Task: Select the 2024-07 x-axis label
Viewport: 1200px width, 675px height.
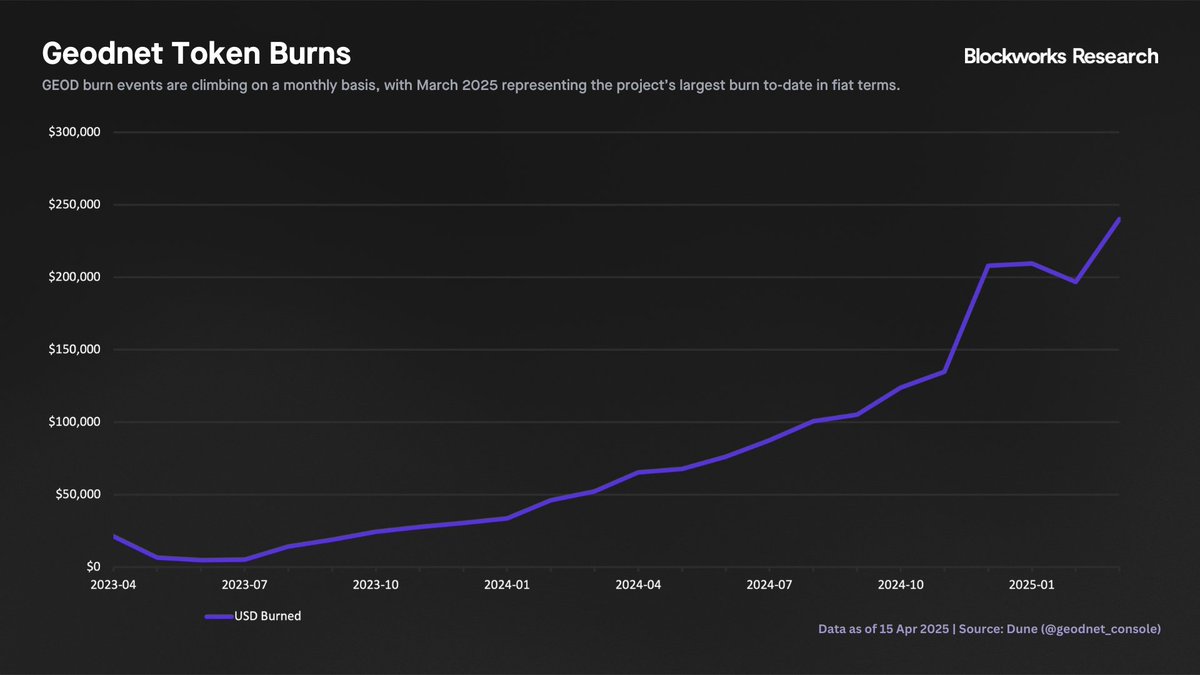Action: (769, 584)
